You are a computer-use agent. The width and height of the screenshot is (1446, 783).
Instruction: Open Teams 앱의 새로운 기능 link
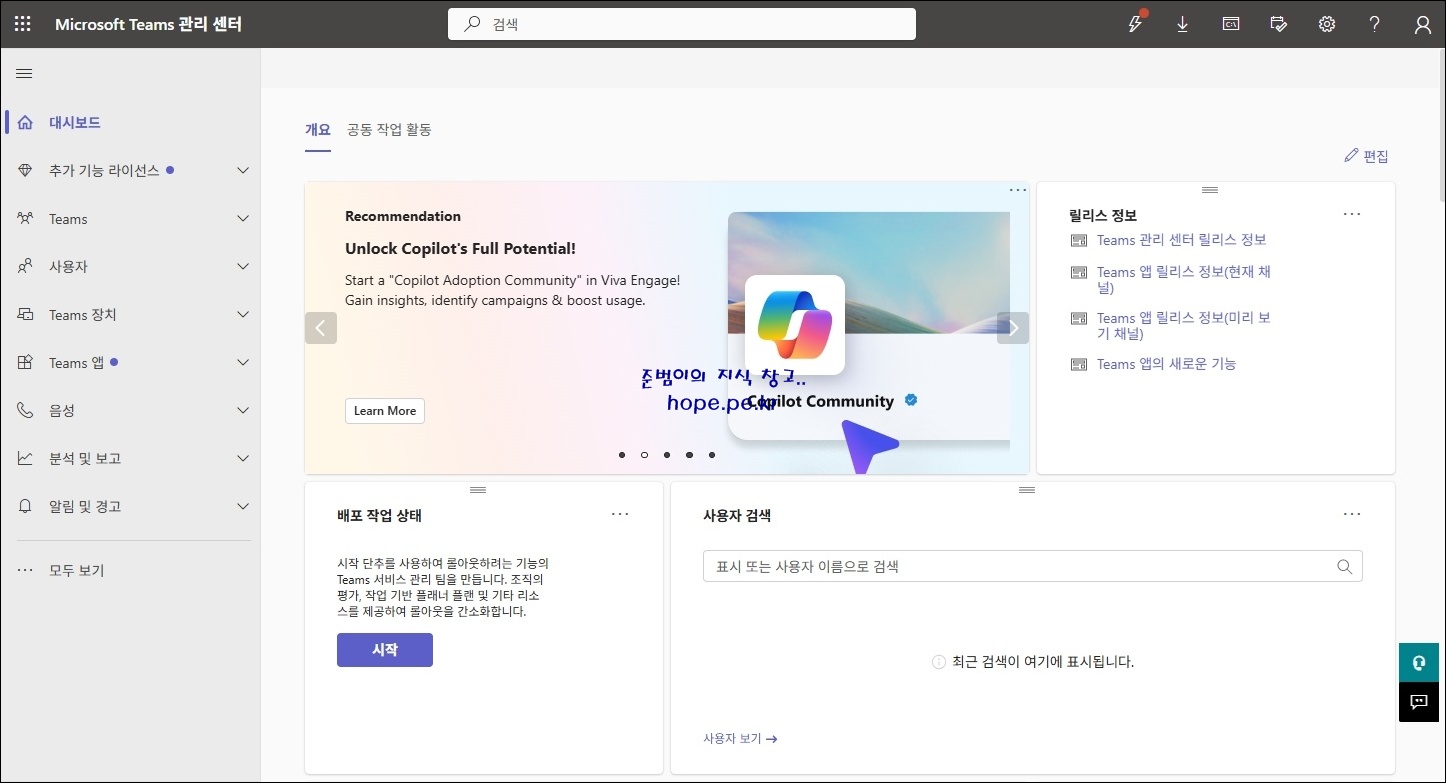[1167, 364]
